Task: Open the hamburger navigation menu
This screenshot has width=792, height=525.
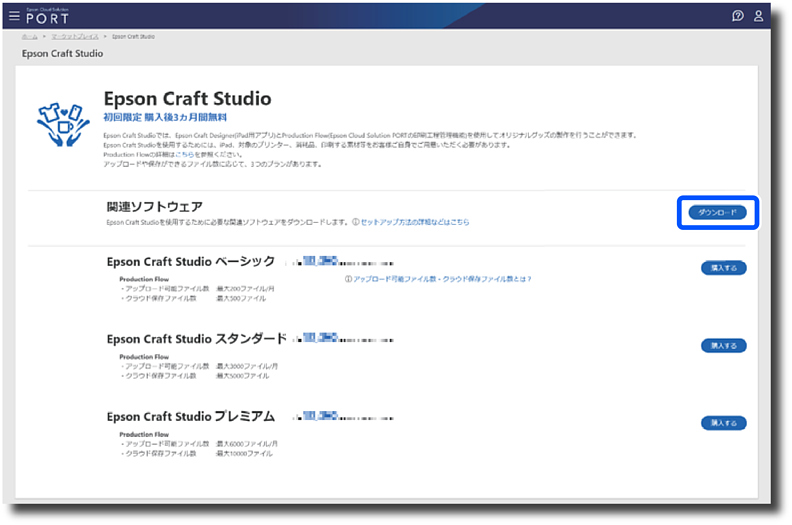Action: [14, 16]
